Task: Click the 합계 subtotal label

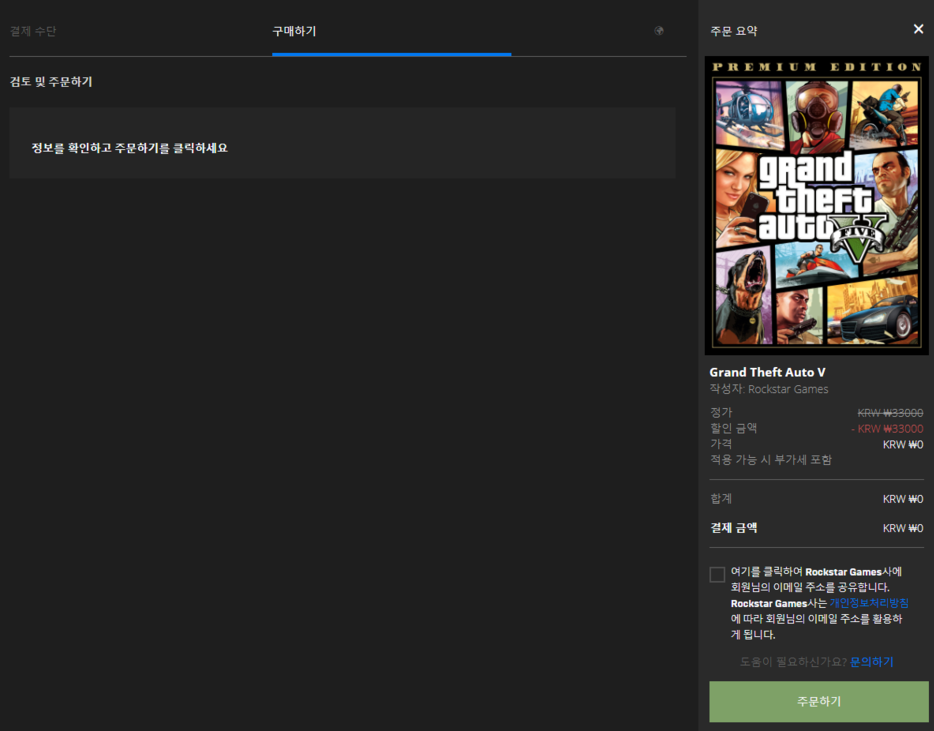Action: pyautogui.click(x=721, y=499)
